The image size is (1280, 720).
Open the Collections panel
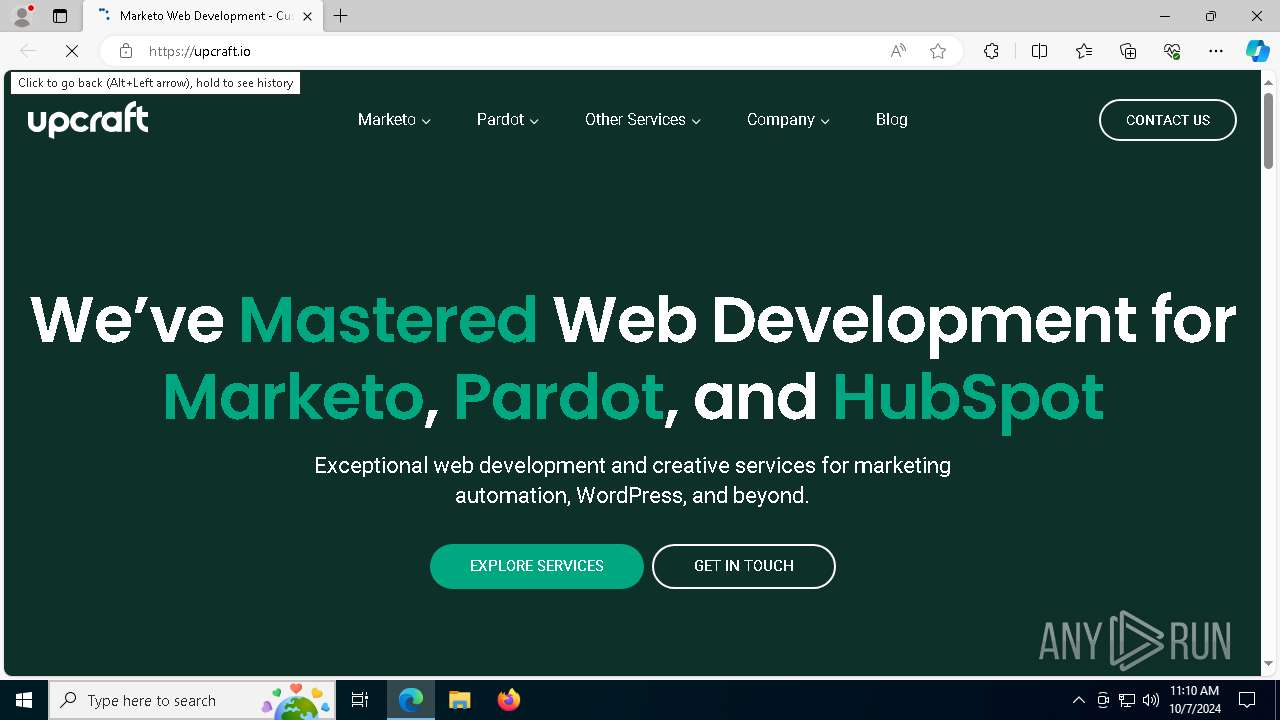click(x=1128, y=51)
